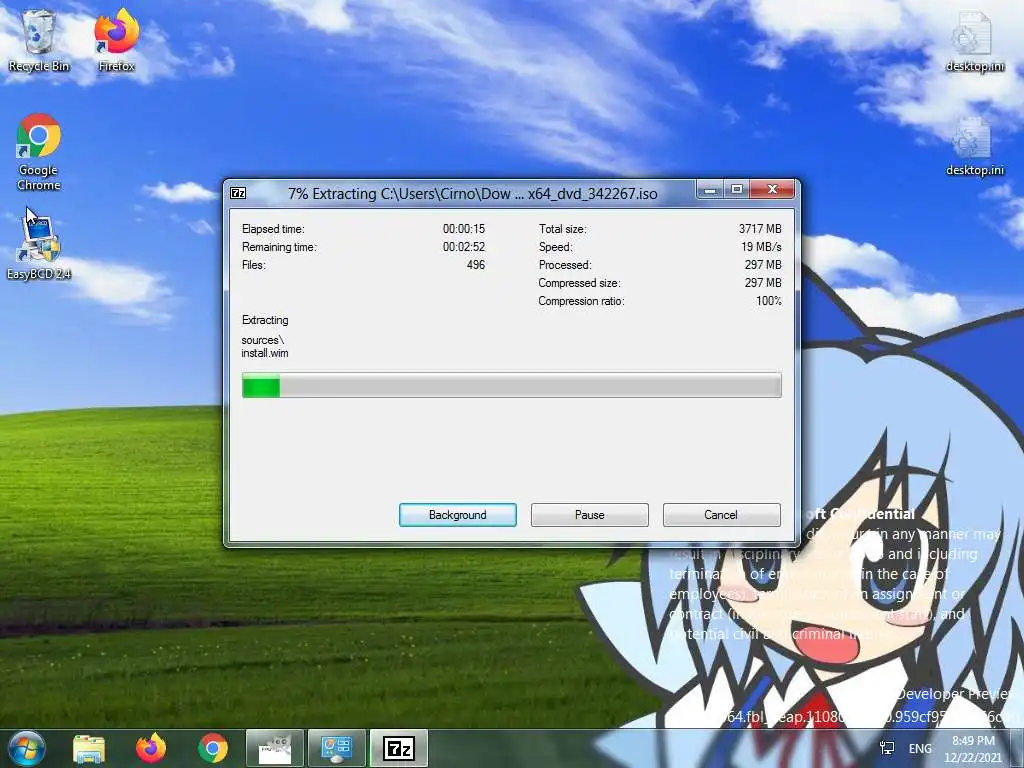Viewport: 1024px width, 768px height.
Task: Launch Firefox from the desktop shortcut
Action: tap(116, 40)
